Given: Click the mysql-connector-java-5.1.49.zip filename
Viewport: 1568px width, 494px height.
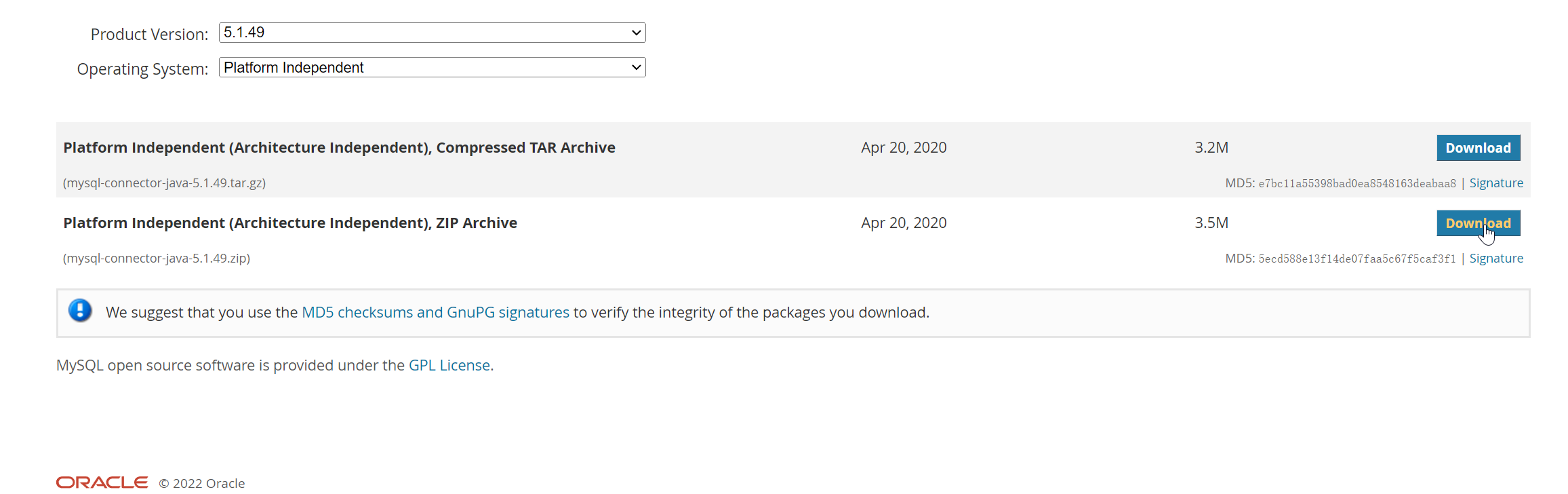Looking at the screenshot, I should [x=157, y=259].
